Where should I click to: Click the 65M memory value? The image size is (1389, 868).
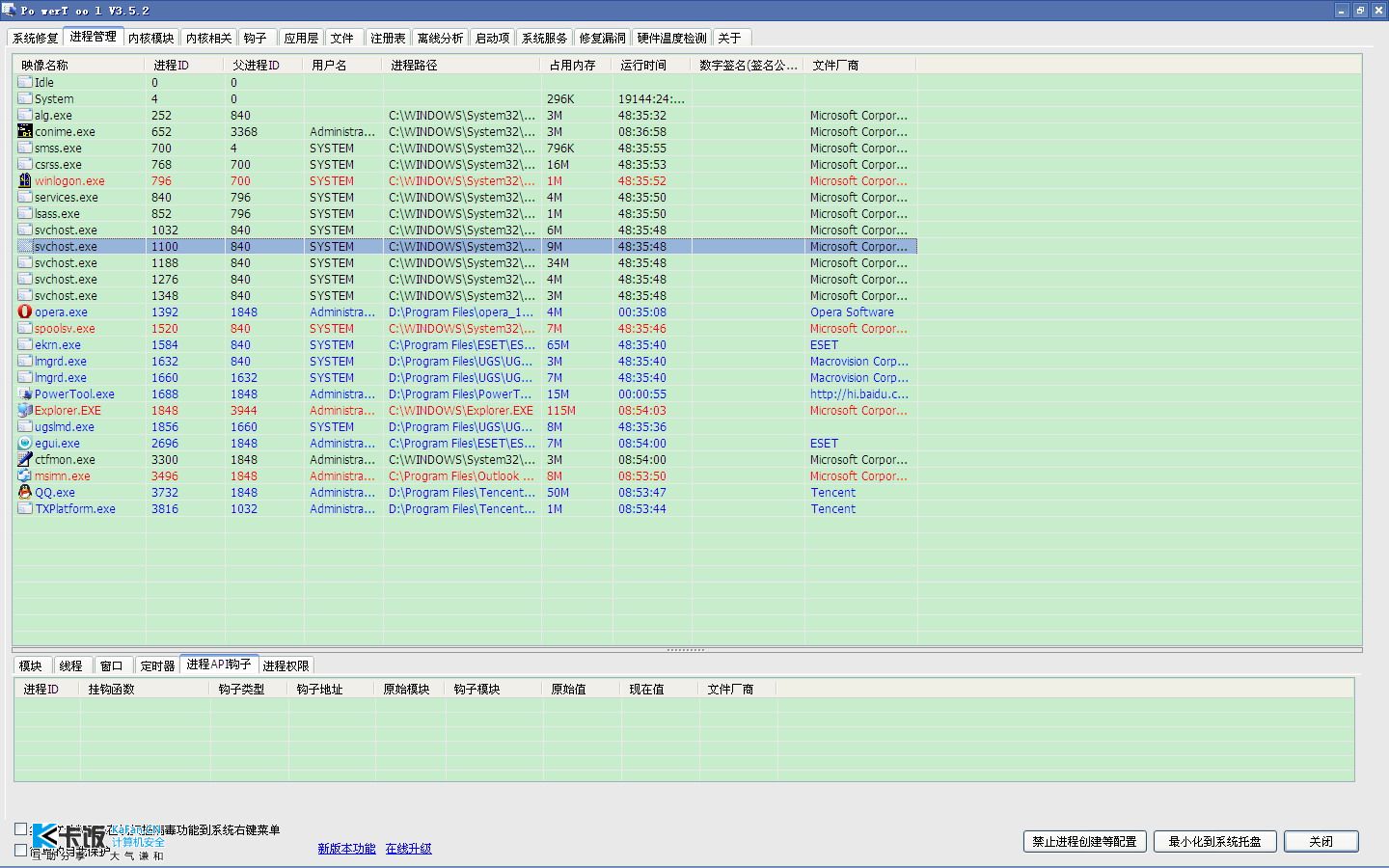[x=558, y=344]
